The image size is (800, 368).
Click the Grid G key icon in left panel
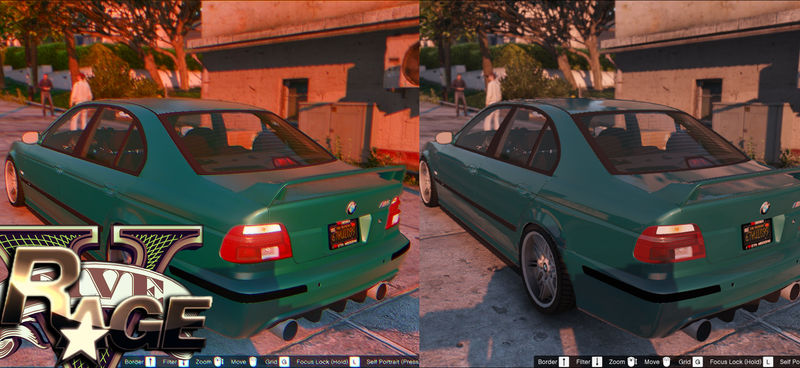point(284,362)
